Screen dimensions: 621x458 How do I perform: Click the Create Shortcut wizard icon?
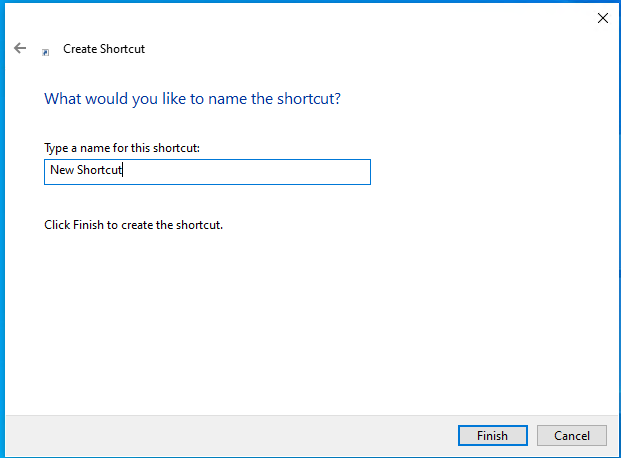[x=46, y=52]
